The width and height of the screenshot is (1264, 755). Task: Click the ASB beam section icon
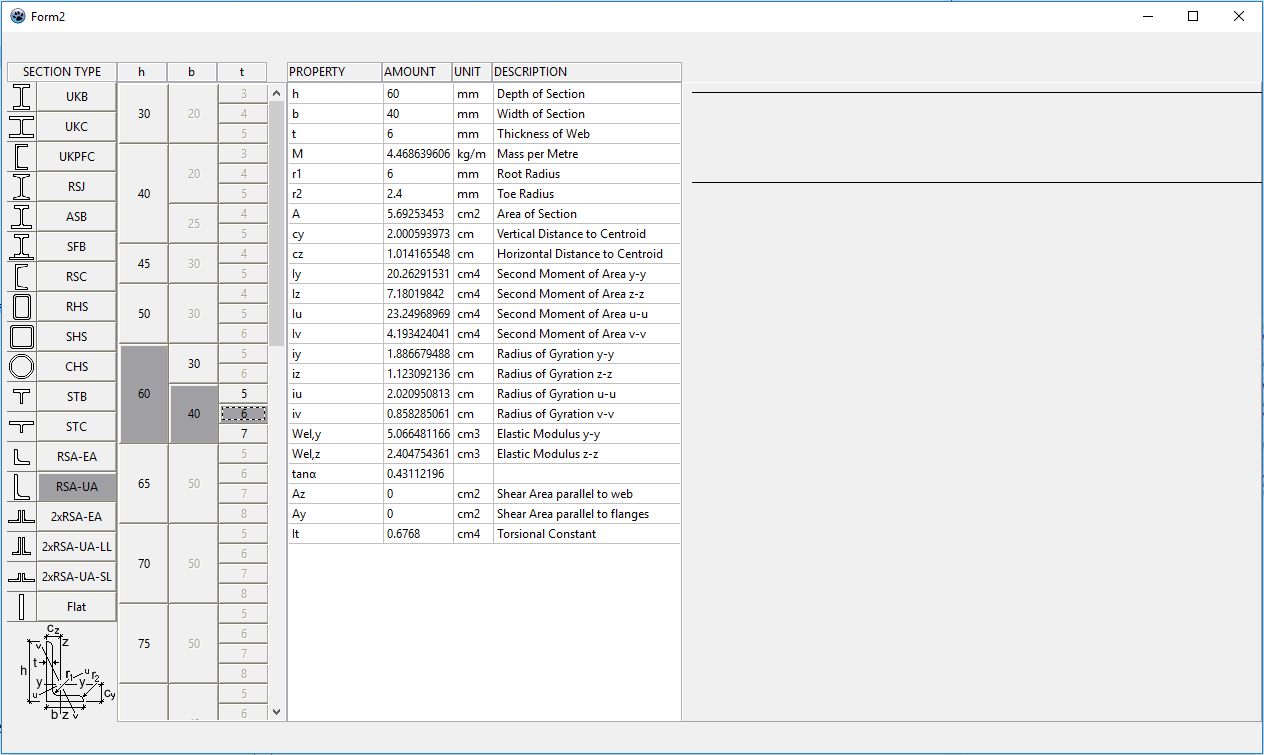(x=22, y=217)
